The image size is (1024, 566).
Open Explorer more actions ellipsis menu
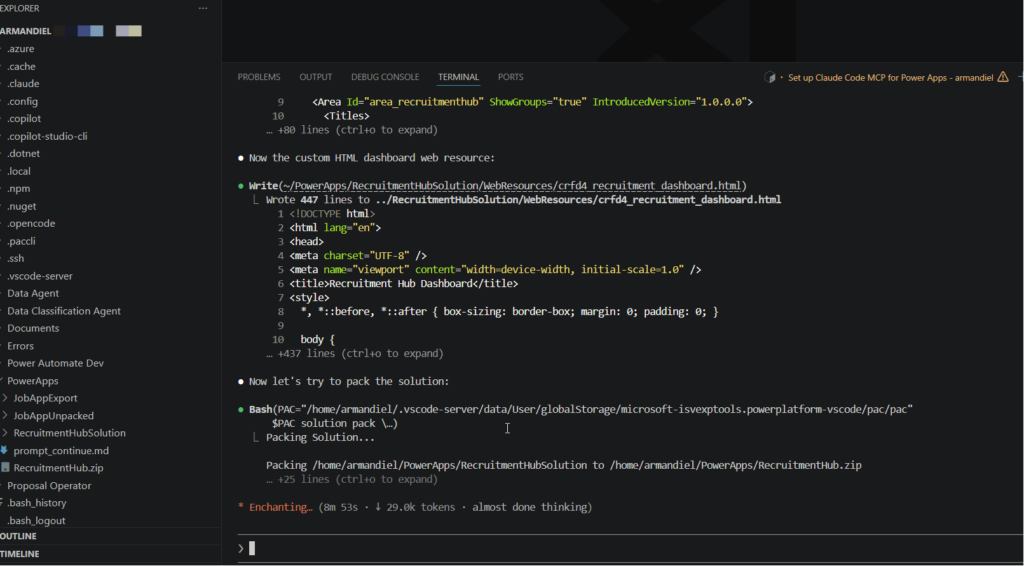pos(202,8)
